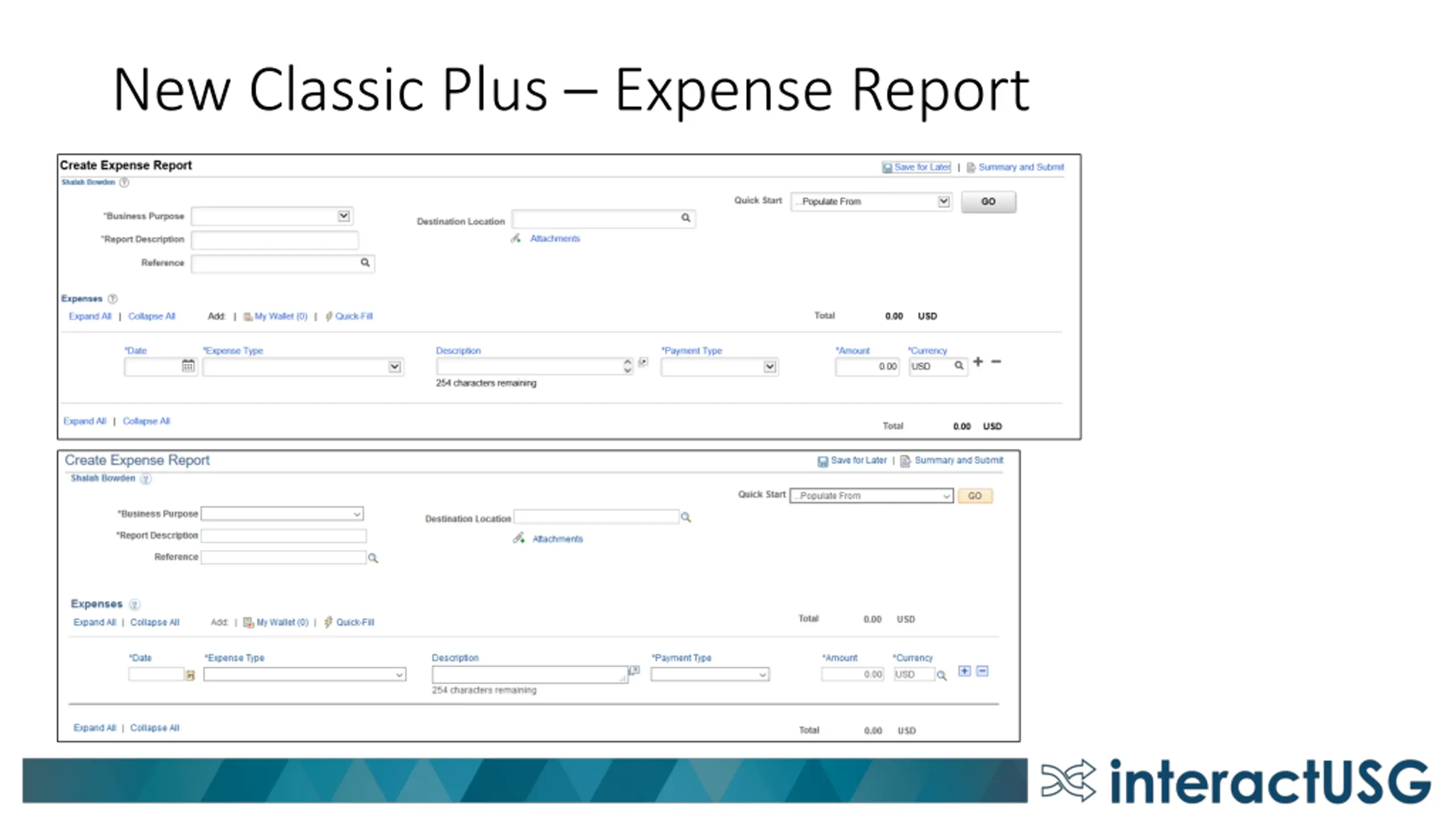
Task: Click plus add-row icon in upper form
Action: pos(978,362)
